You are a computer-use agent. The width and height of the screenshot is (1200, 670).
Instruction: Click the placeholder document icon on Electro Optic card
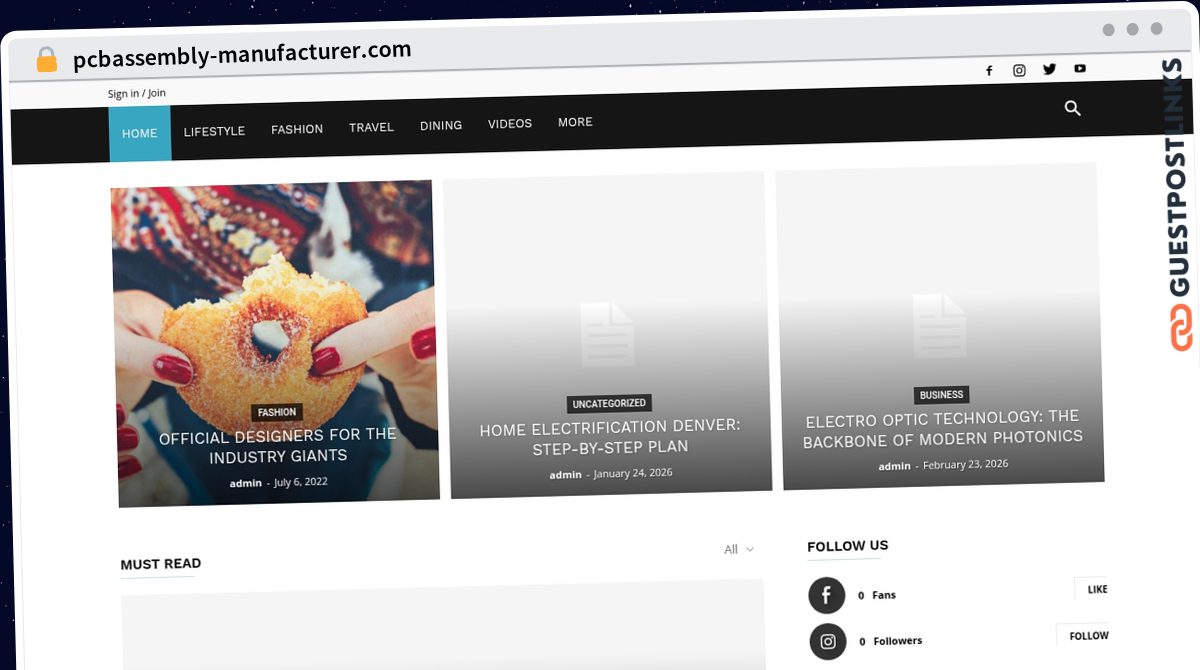939,325
